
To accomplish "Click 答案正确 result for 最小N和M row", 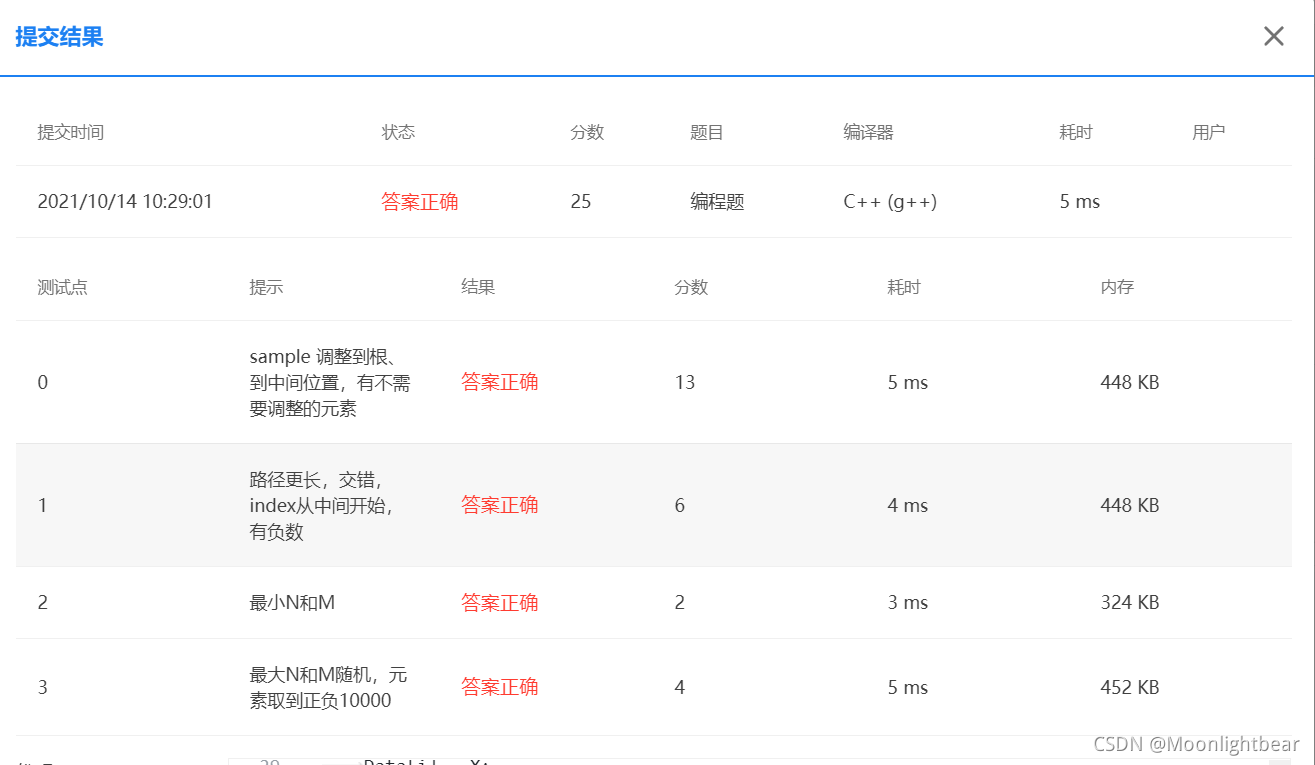I will tap(500, 603).
